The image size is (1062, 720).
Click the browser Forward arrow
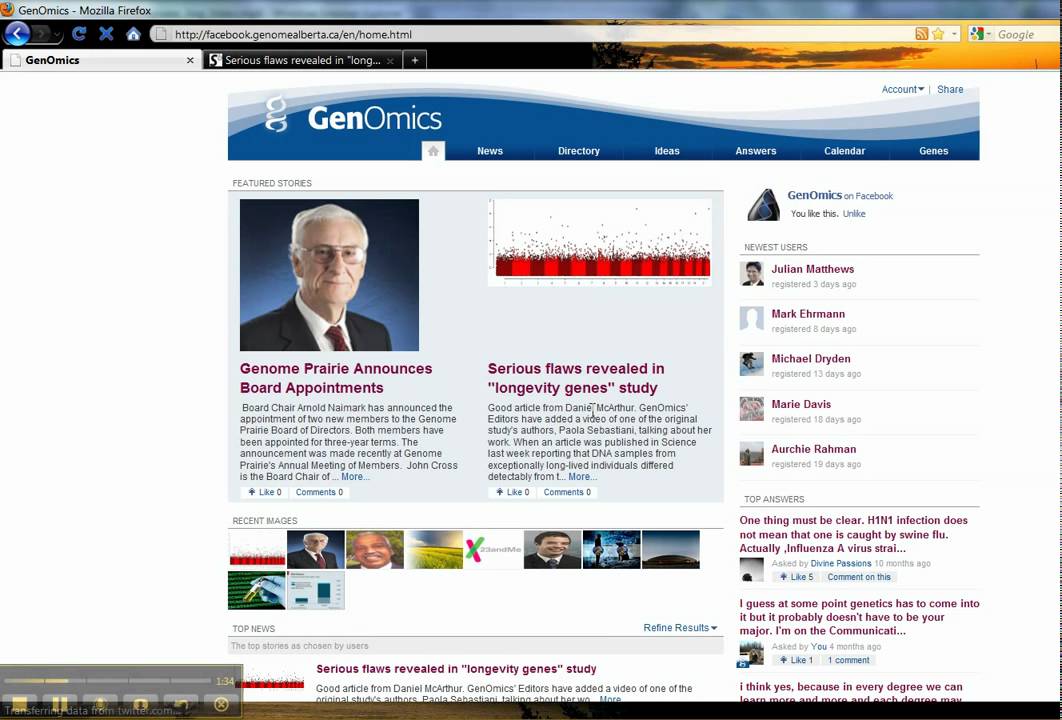[42, 34]
